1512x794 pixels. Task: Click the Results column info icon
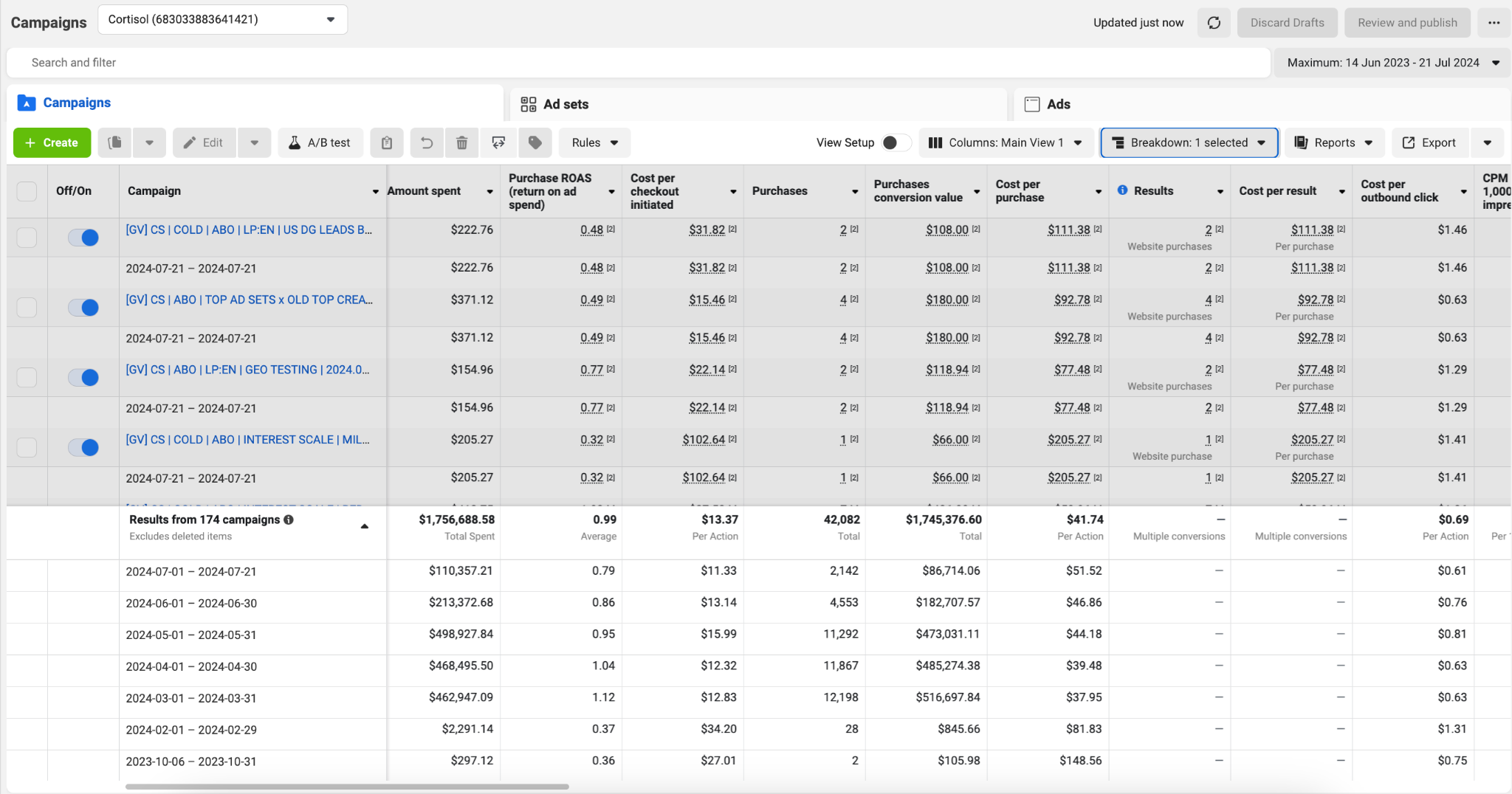1122,190
